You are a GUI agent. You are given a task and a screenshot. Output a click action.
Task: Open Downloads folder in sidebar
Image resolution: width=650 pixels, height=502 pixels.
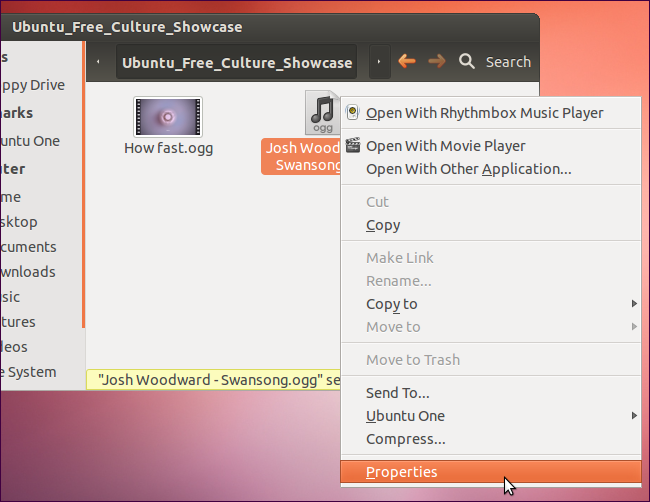pos(28,272)
